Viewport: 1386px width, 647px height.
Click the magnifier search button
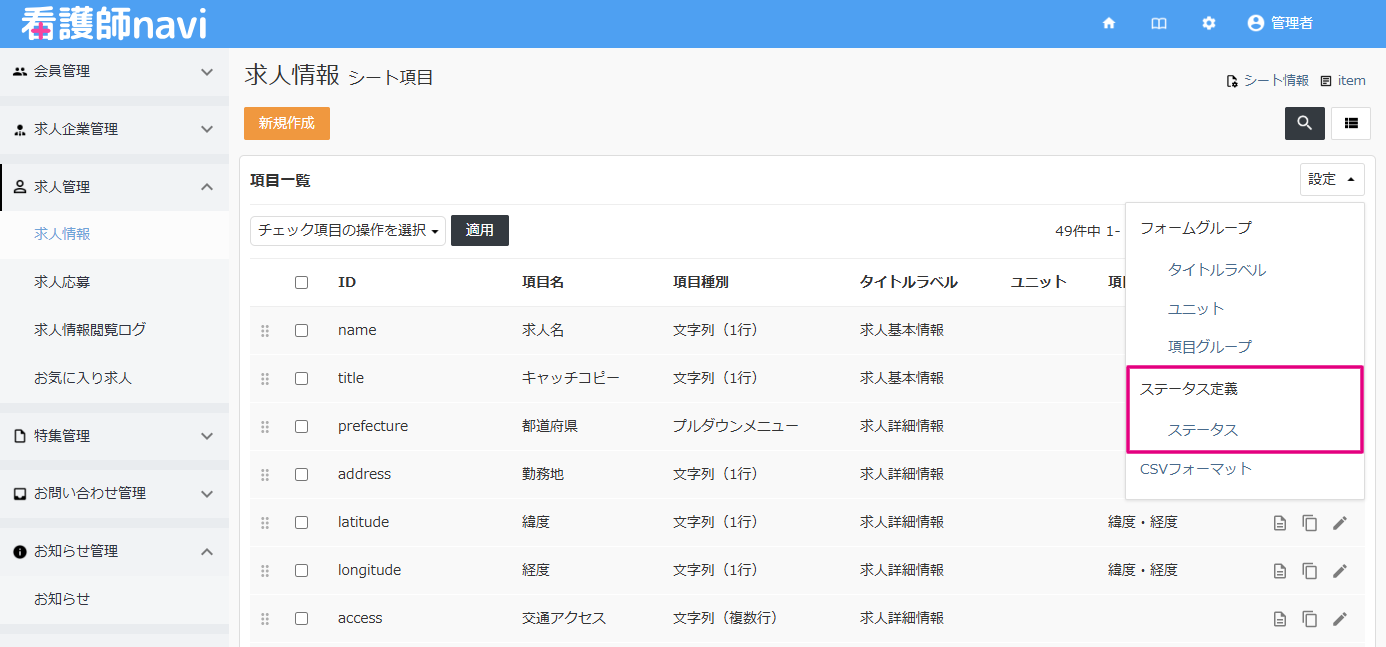1305,123
